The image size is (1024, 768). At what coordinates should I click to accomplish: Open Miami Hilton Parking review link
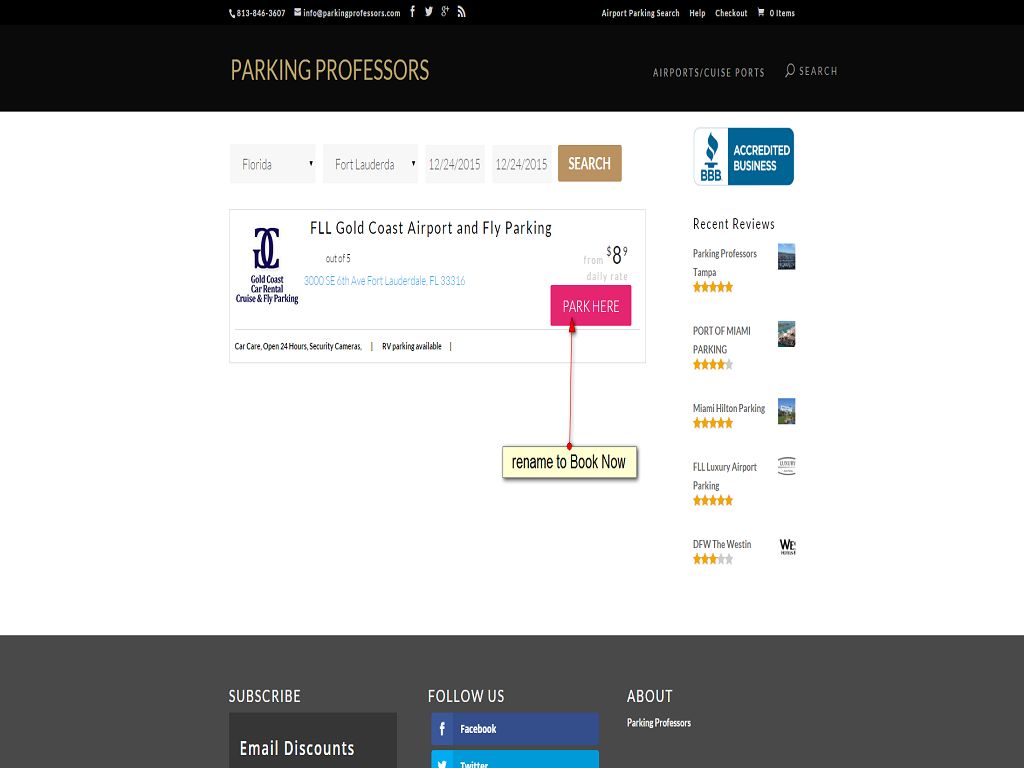(x=728, y=408)
